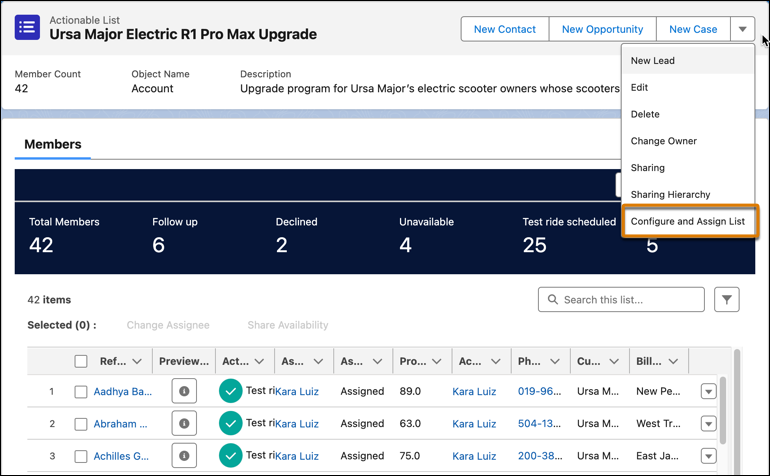Switch to the Members tab
The height and width of the screenshot is (476, 770).
click(53, 144)
